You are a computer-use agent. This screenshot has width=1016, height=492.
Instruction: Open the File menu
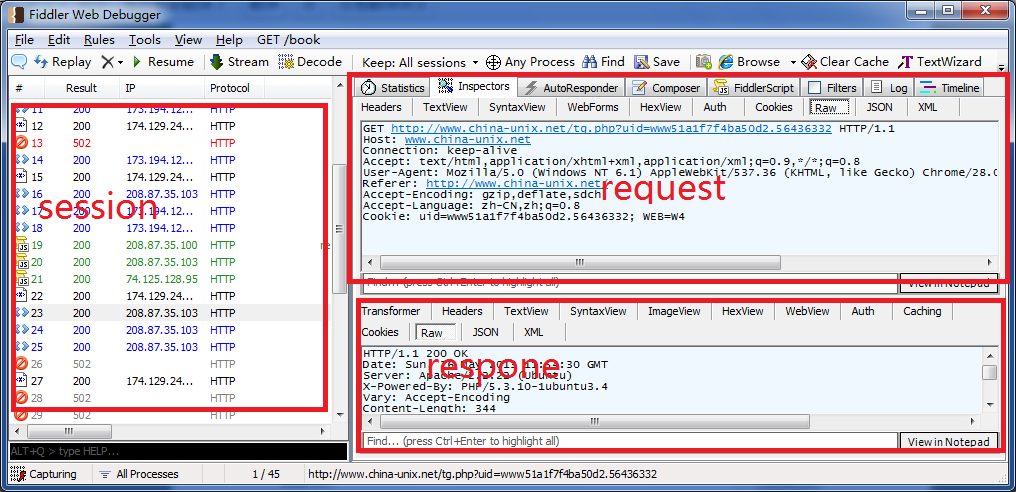click(24, 40)
